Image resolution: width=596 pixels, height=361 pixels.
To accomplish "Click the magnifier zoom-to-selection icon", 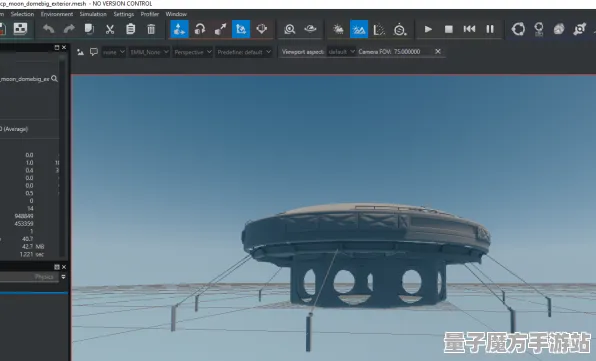I will 290,29.
